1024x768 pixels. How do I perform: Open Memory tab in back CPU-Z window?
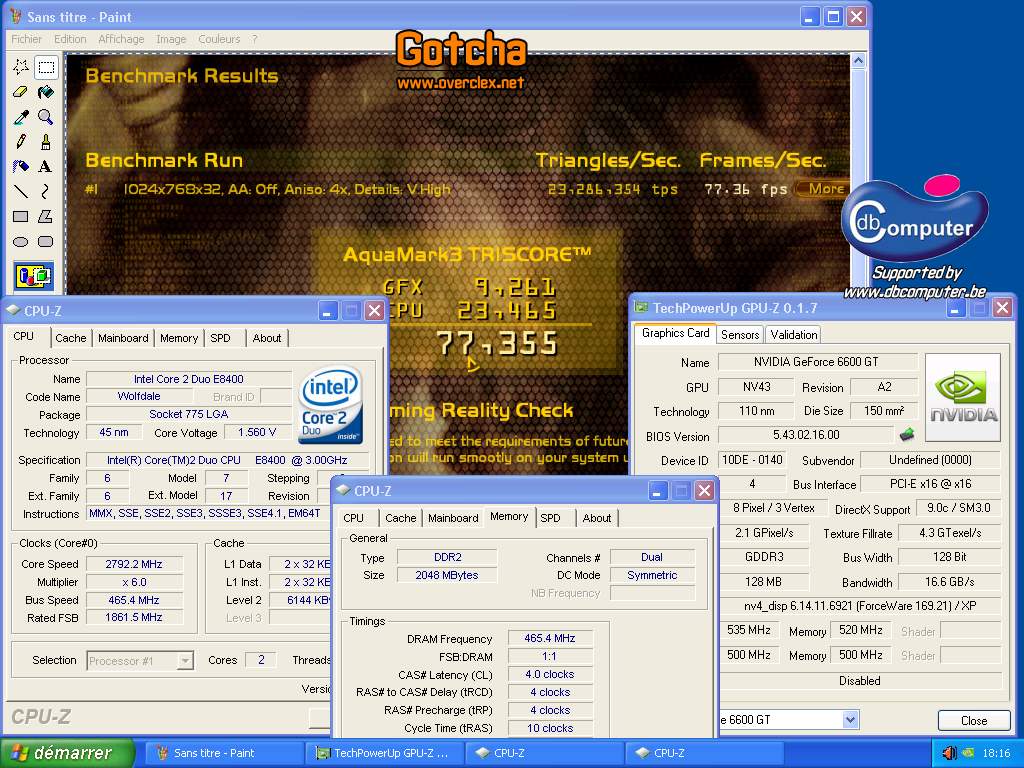[x=178, y=338]
